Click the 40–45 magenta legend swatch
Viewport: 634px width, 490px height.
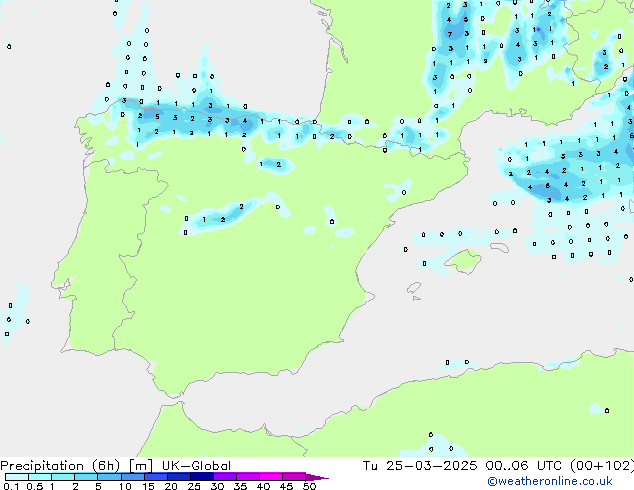pyautogui.click(x=271, y=477)
